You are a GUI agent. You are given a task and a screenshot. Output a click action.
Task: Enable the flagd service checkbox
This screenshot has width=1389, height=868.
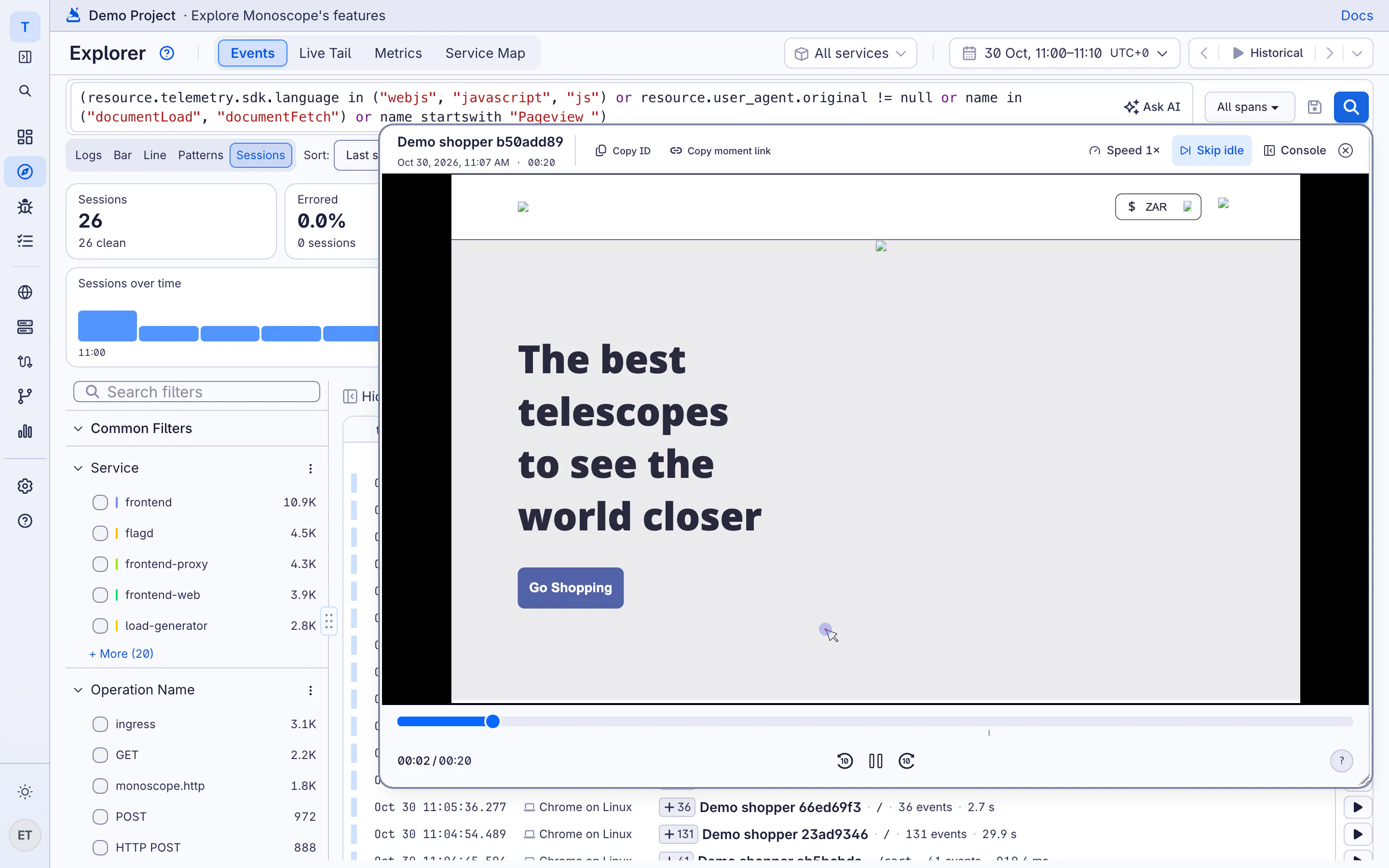[100, 533]
